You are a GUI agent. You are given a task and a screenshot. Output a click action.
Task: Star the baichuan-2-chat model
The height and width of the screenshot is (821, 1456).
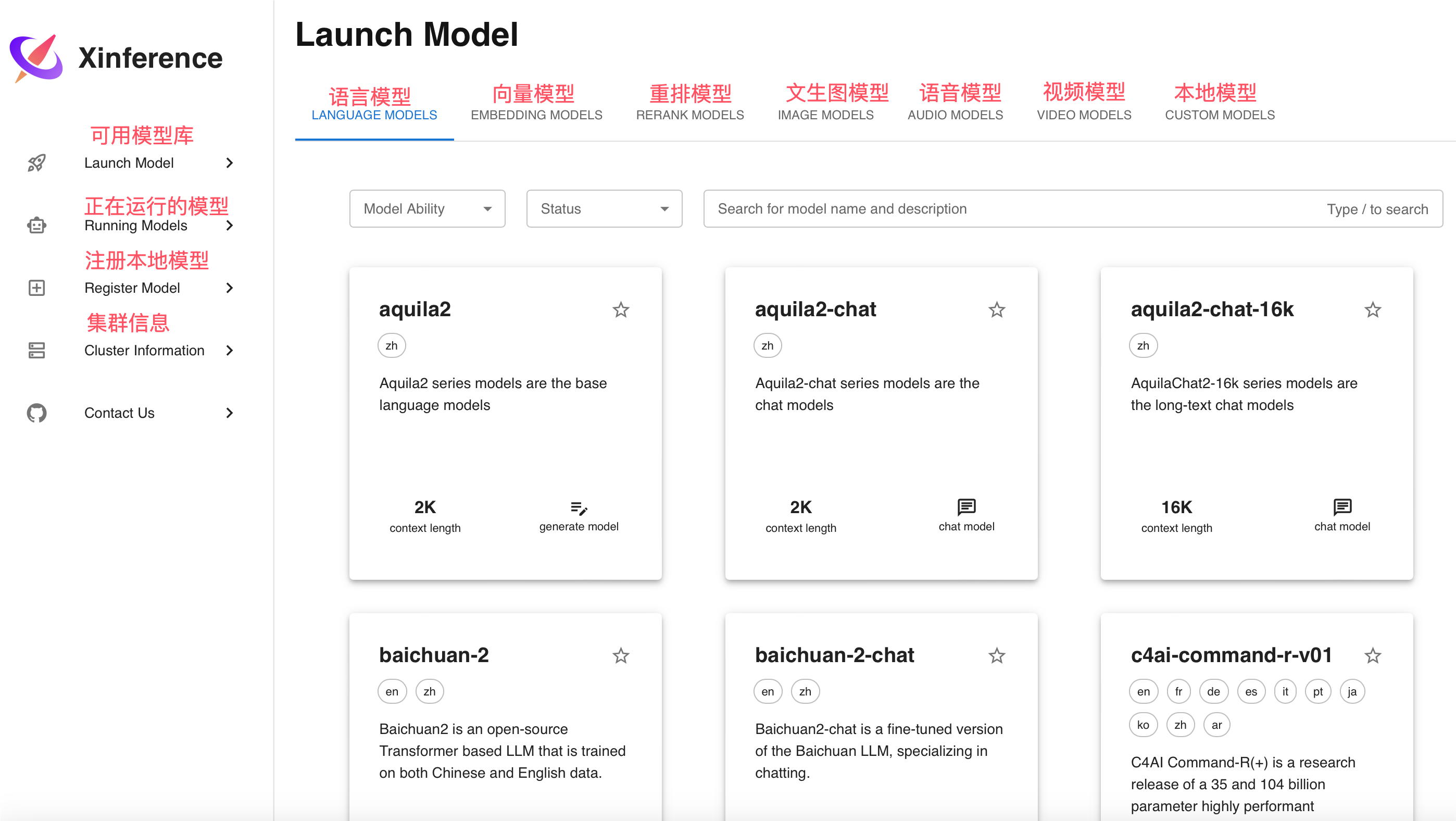tap(997, 656)
